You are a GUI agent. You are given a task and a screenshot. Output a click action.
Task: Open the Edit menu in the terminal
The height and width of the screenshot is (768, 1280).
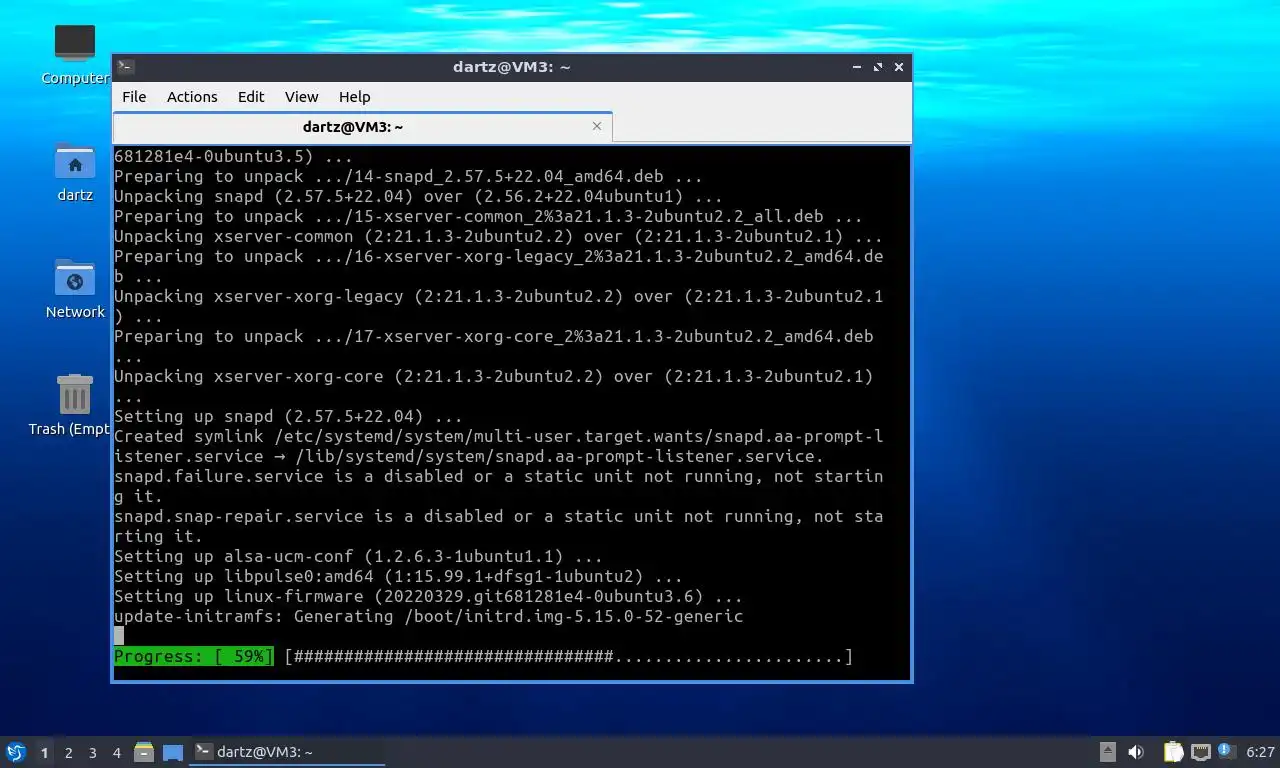251,97
